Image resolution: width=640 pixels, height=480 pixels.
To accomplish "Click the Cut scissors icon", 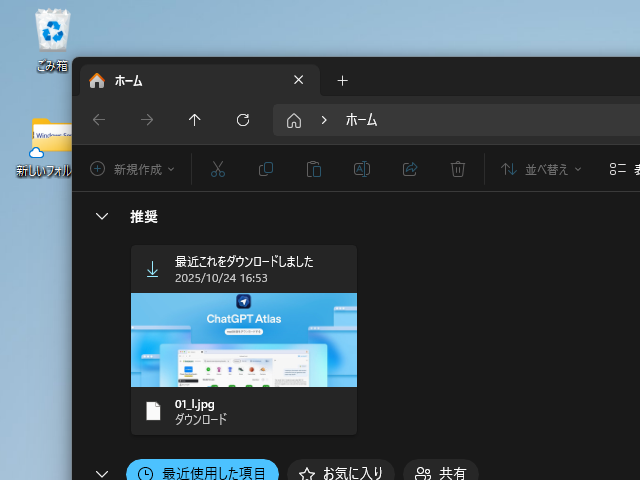I will point(218,169).
